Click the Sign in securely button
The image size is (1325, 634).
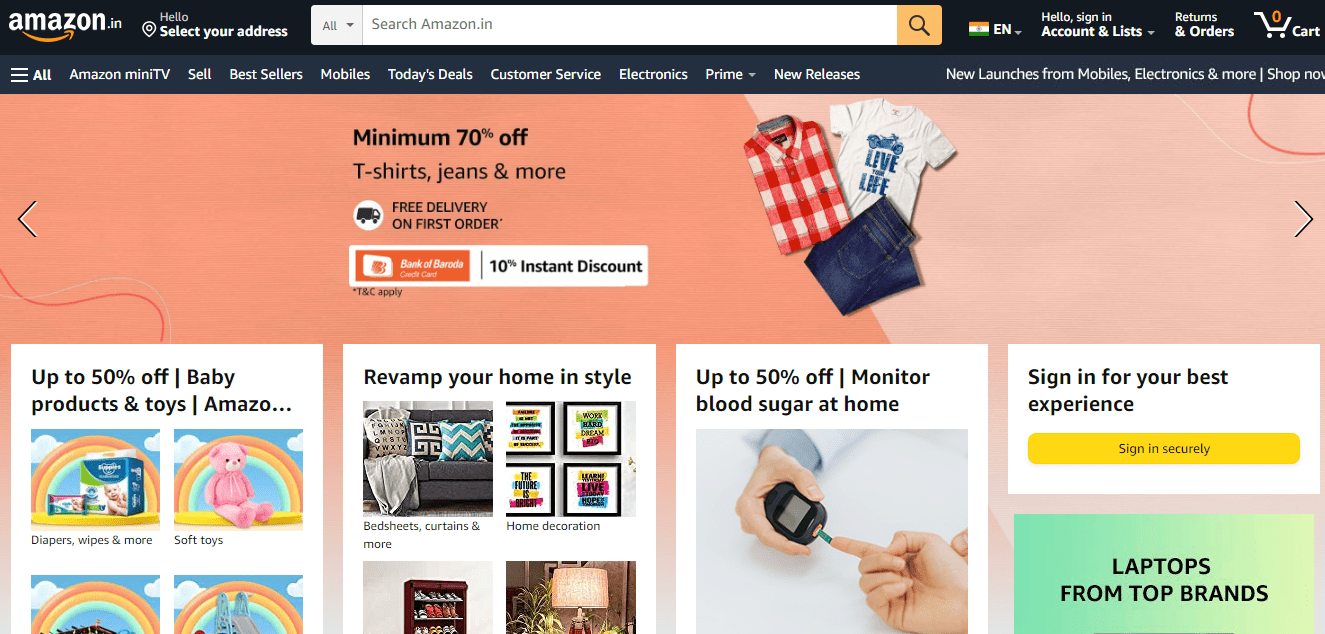click(x=1164, y=449)
